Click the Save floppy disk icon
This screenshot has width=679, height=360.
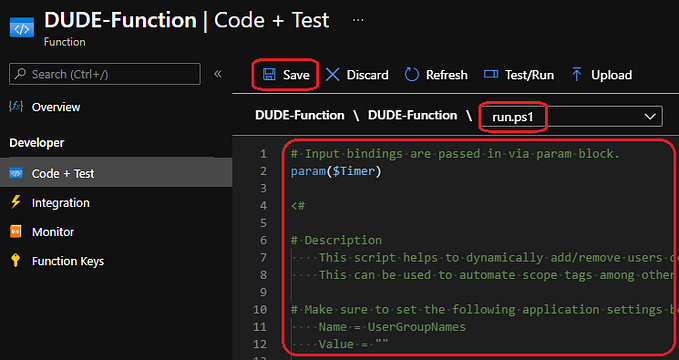[x=269, y=75]
